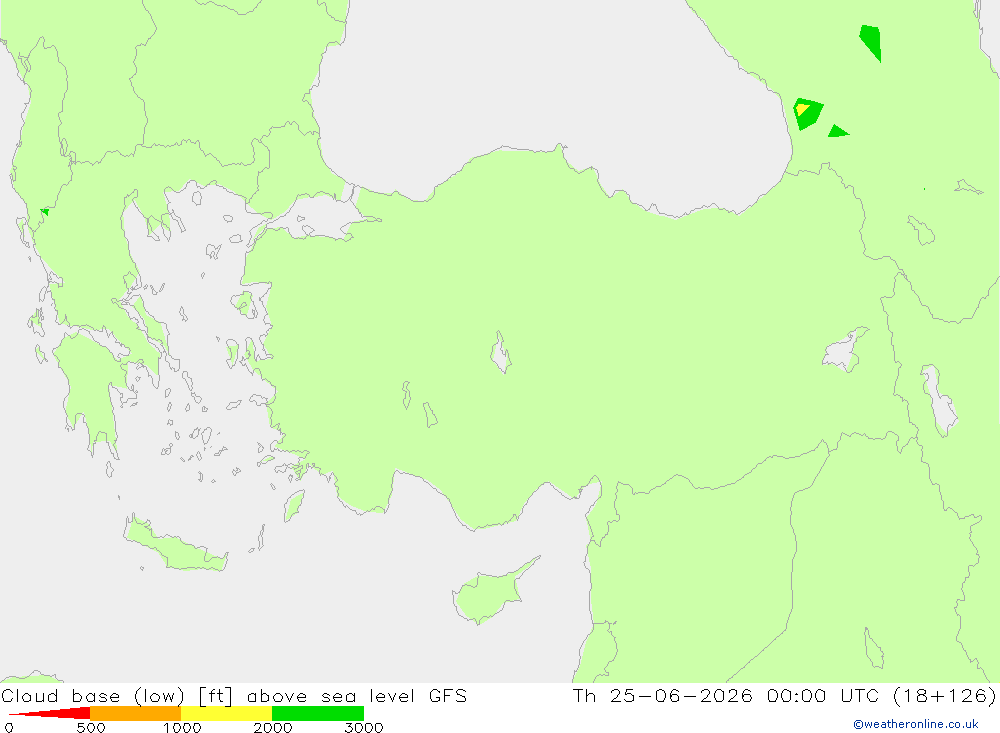This screenshot has height=733, width=1000.
Task: Click the legend value 2000
Action: (273, 727)
